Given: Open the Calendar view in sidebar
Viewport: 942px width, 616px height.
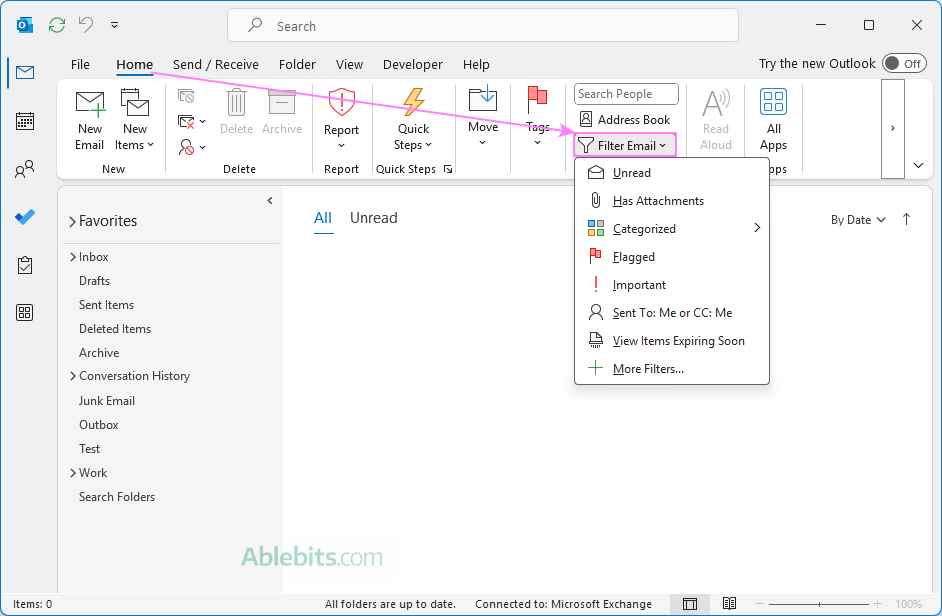Looking at the screenshot, I should coord(25,121).
